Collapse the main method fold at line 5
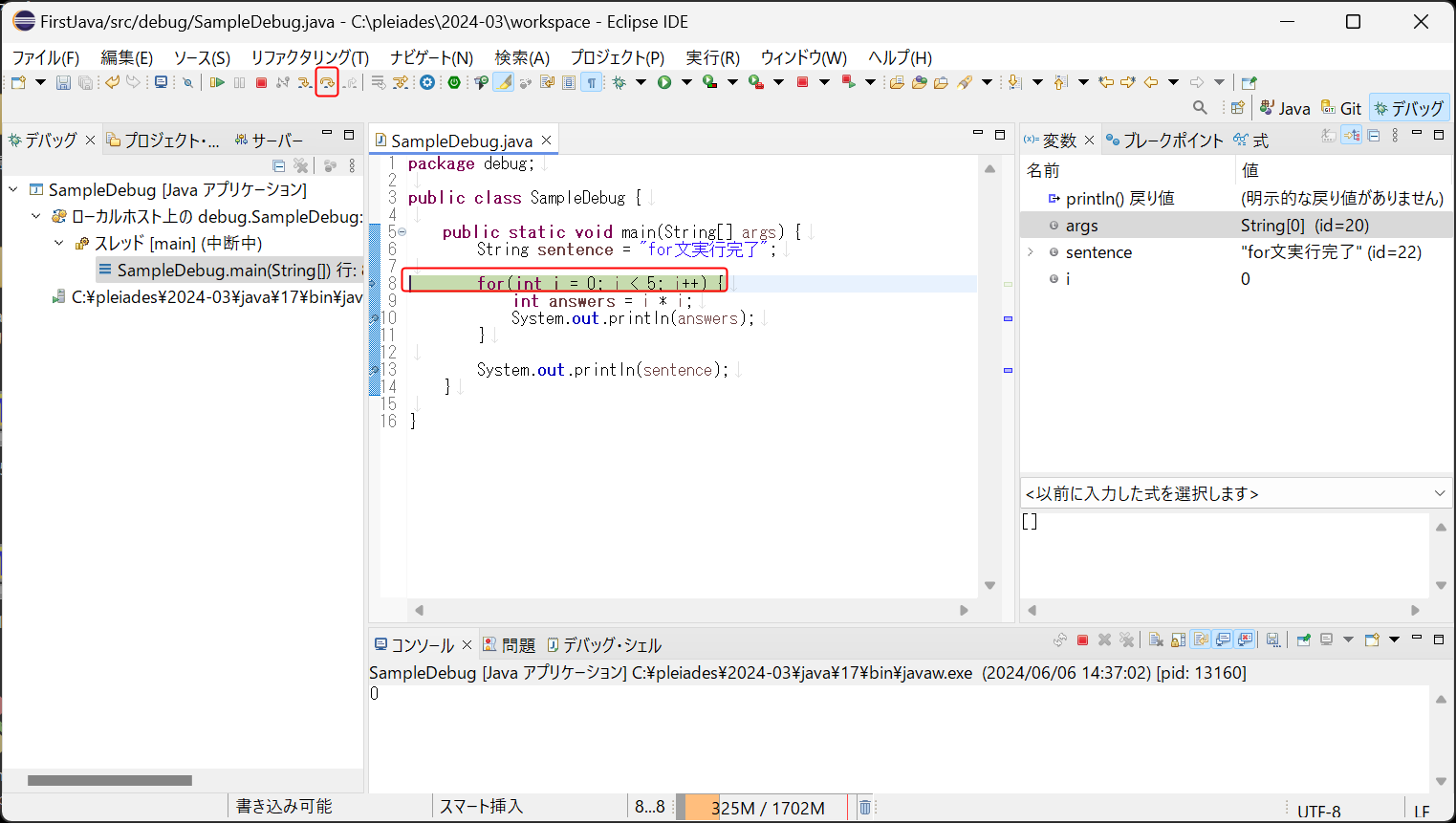1456x824 pixels. pyautogui.click(x=402, y=231)
